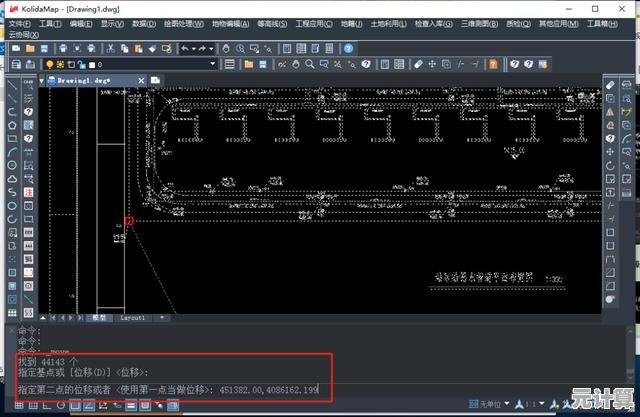Click the revision cloud tool icon

12,178
